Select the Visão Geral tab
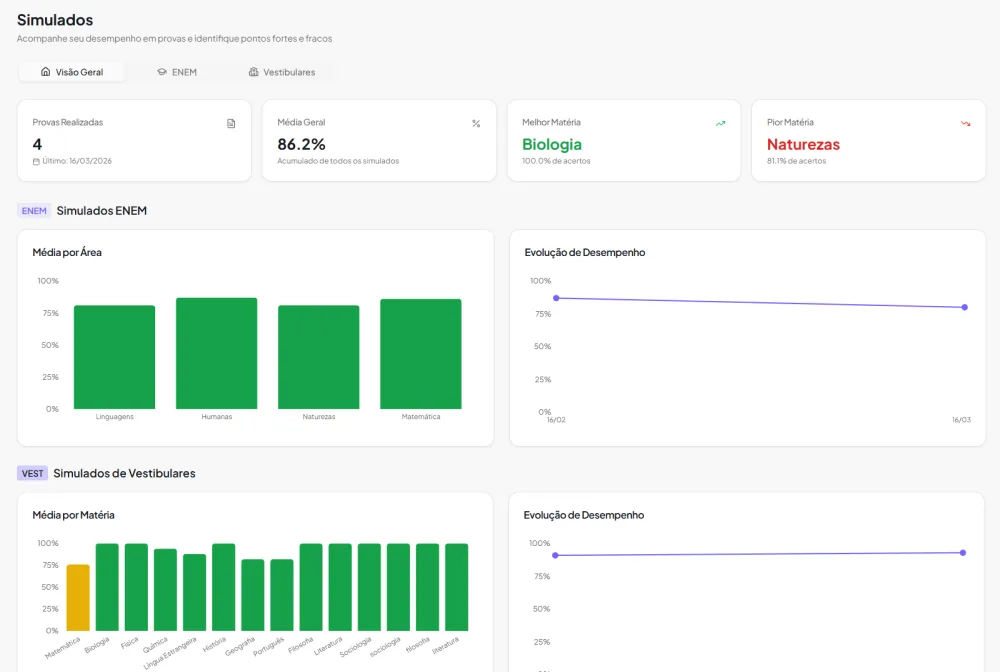1000x672 pixels. click(71, 72)
